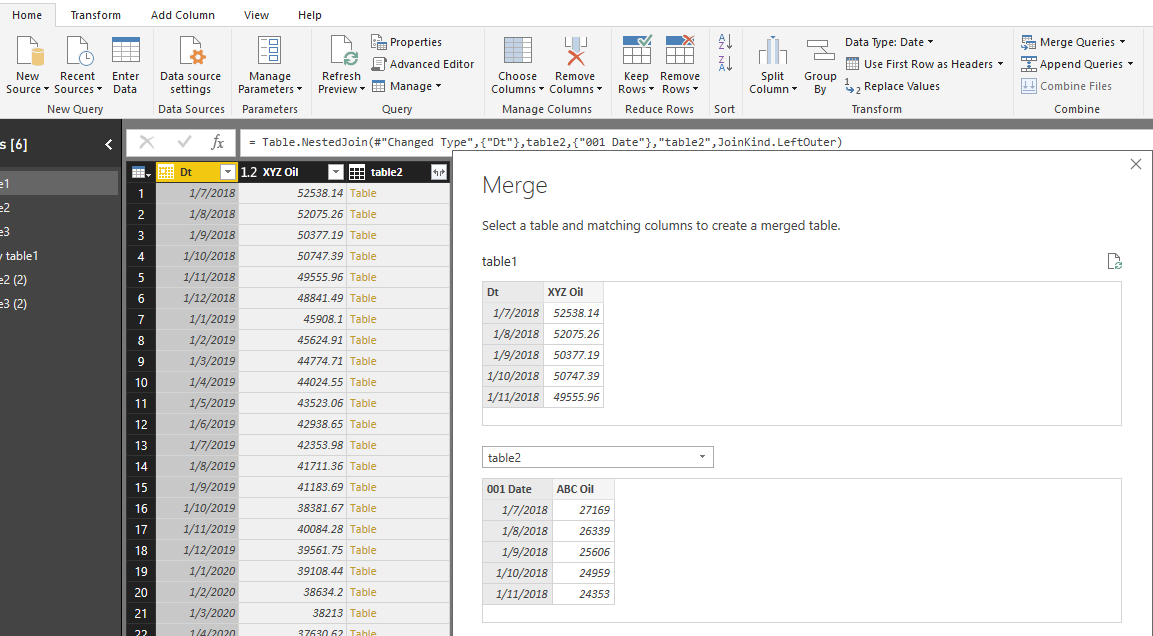
Task: Confirm the formula with the checkmark
Action: pos(184,142)
